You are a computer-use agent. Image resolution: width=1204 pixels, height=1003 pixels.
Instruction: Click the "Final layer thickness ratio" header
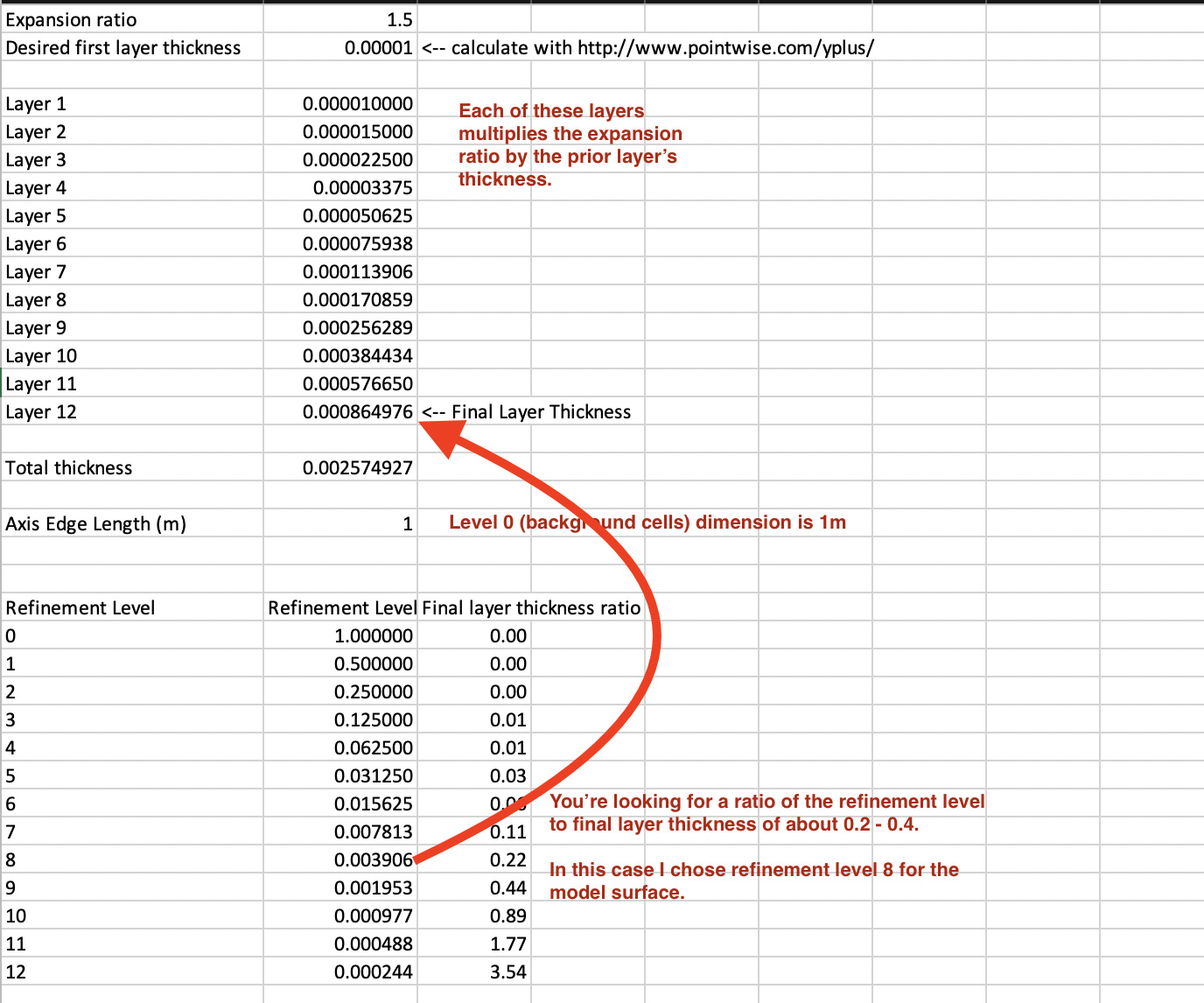tap(531, 607)
